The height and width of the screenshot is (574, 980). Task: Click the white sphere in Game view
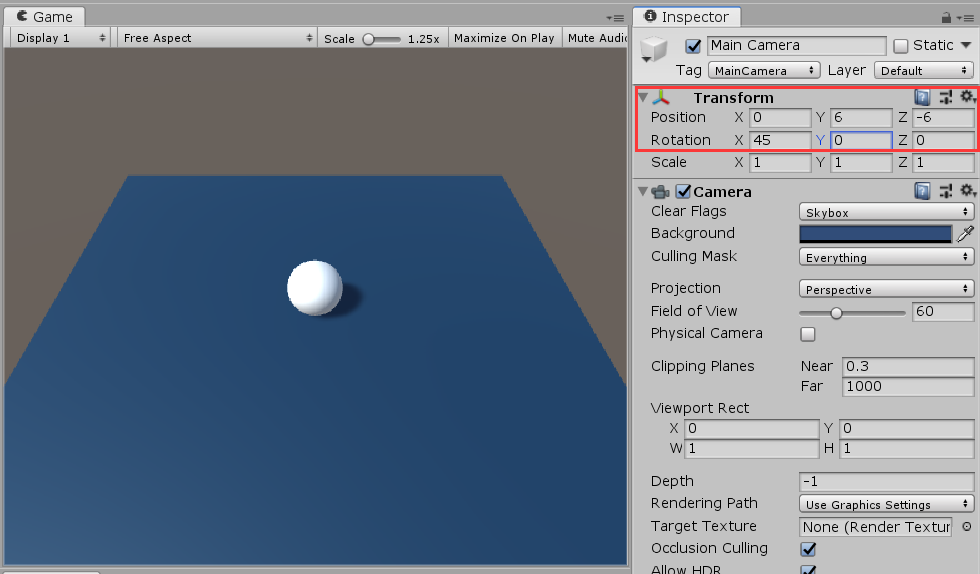[x=314, y=288]
